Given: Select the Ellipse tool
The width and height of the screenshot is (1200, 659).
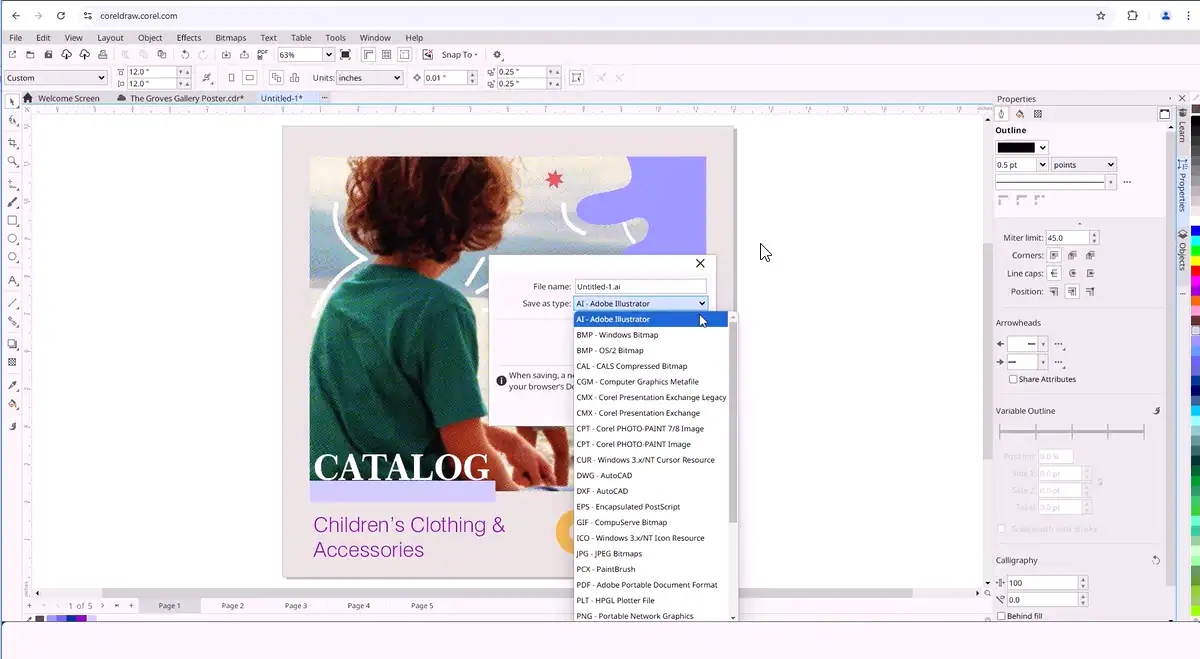Looking at the screenshot, I should coord(13,239).
